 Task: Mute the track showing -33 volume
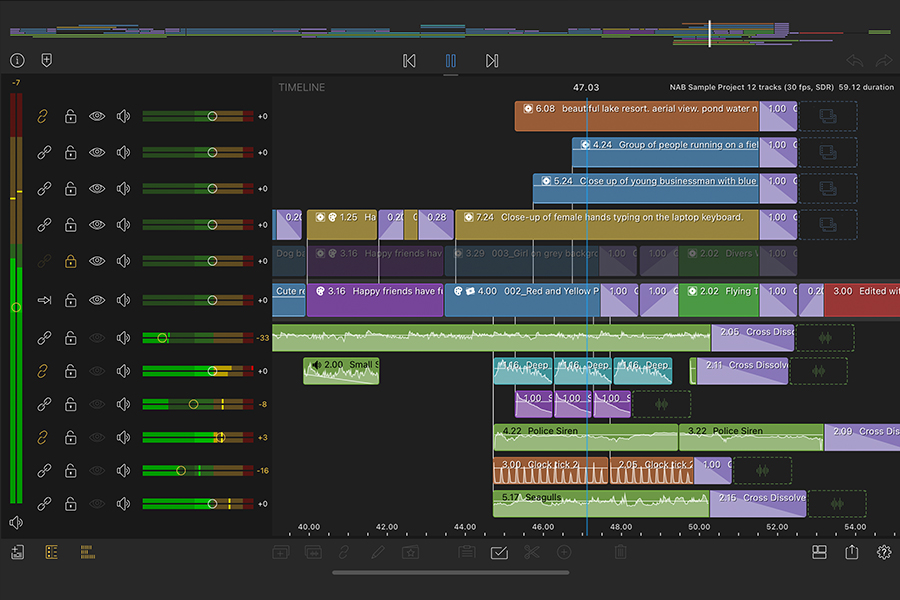[123, 338]
